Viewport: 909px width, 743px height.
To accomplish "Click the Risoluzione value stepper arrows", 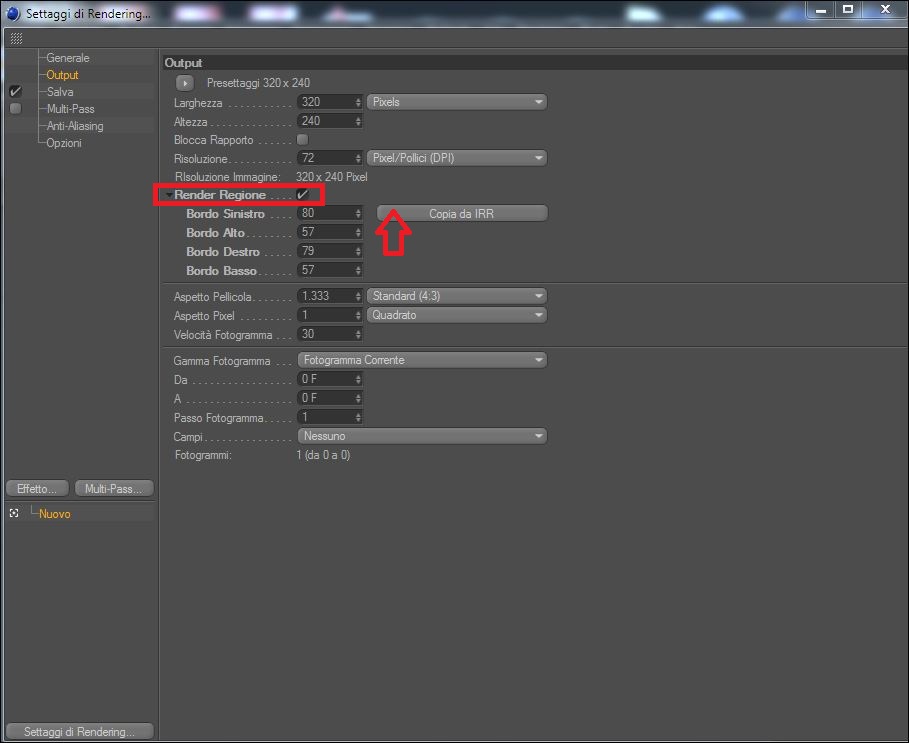I will tap(358, 158).
